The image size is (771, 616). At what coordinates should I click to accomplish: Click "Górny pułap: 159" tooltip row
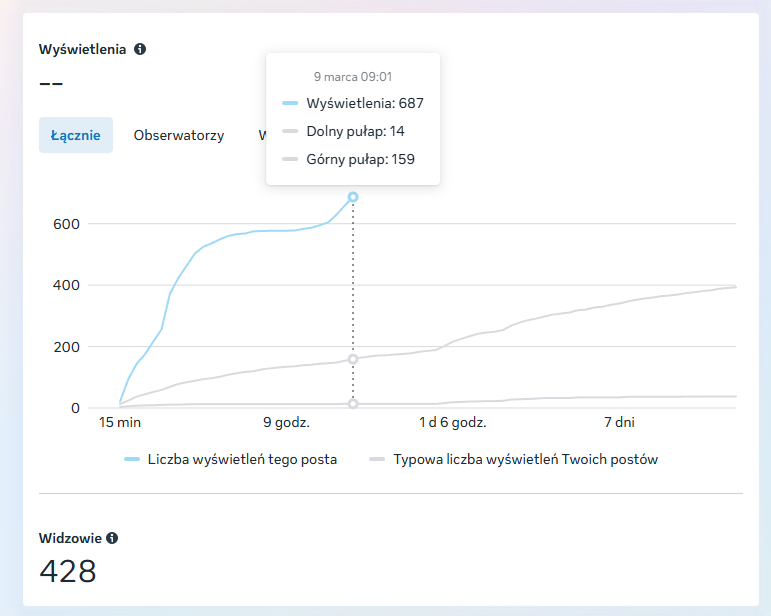click(x=361, y=159)
